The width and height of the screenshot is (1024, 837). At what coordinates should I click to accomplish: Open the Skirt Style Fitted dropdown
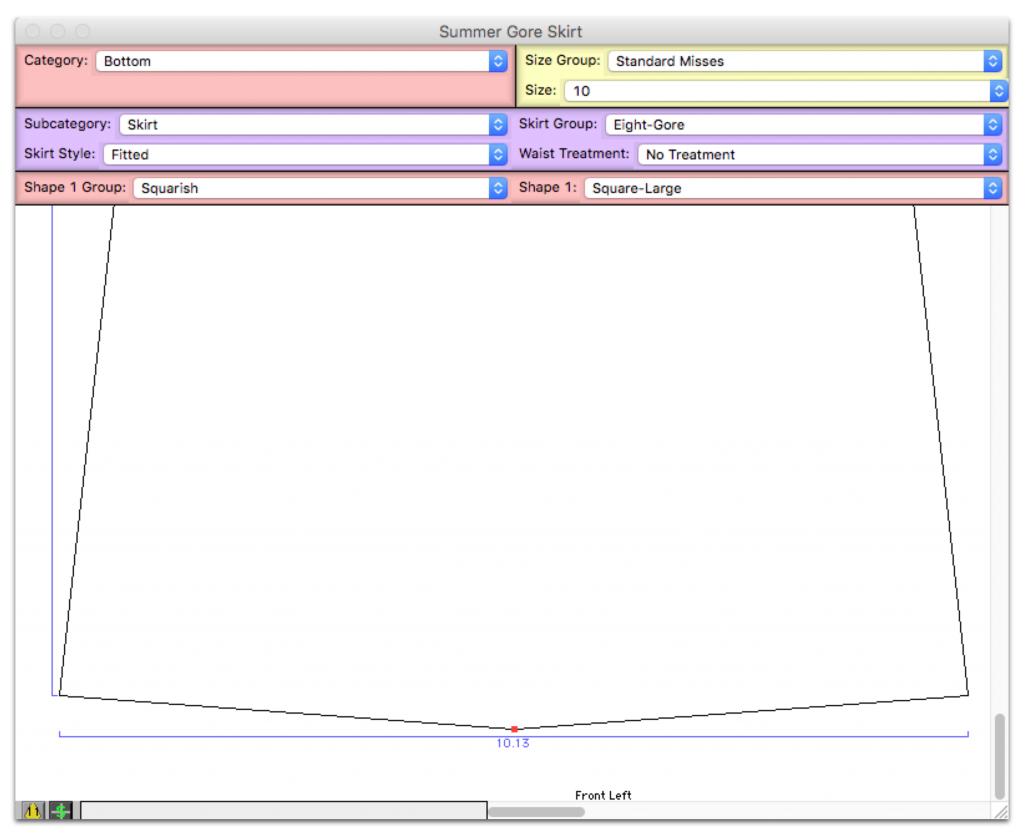pyautogui.click(x=305, y=155)
